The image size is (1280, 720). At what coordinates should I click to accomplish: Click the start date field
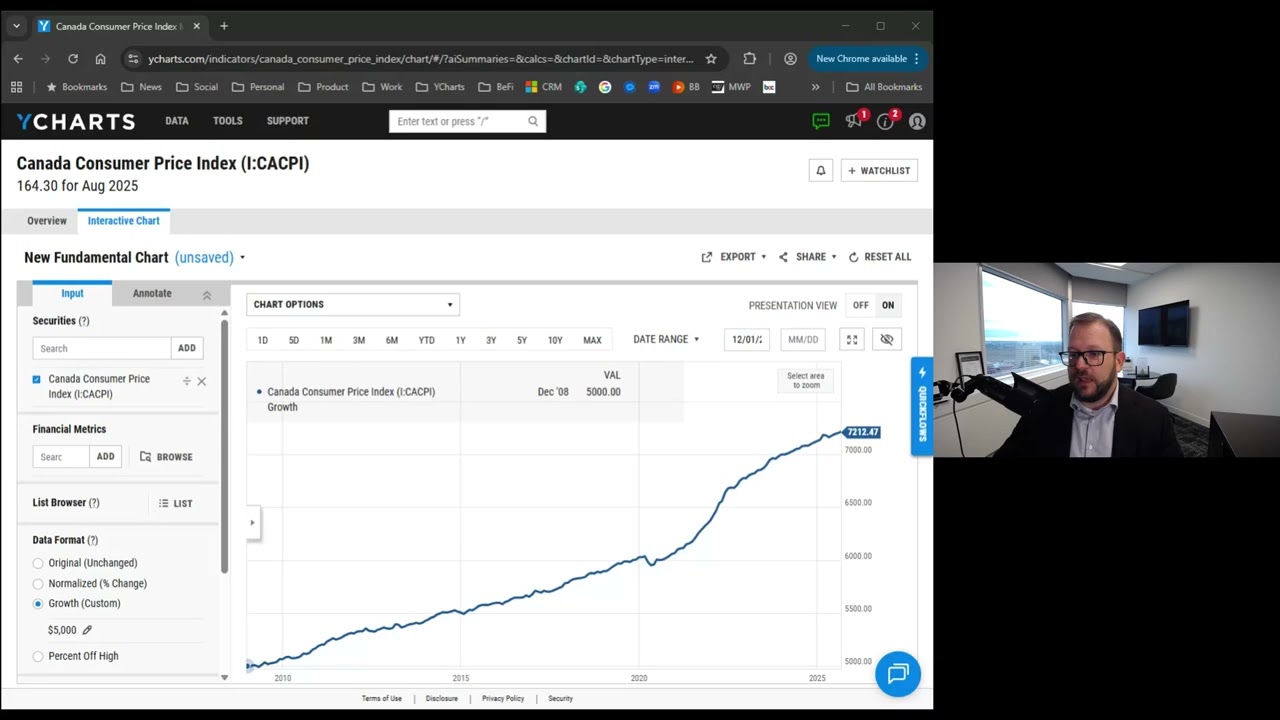click(747, 340)
